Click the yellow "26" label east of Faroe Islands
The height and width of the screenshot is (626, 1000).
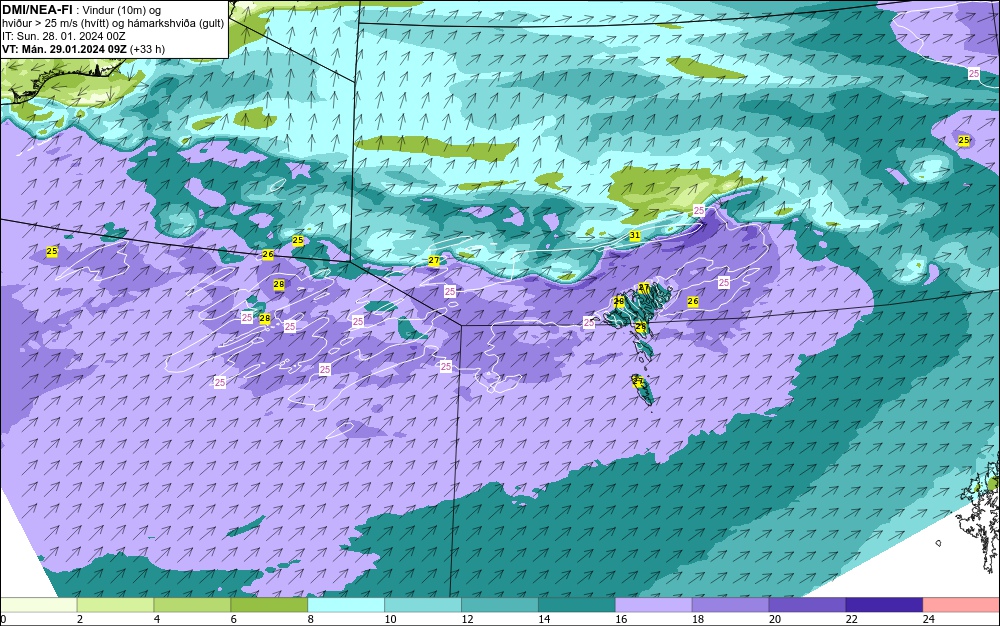[x=693, y=301]
